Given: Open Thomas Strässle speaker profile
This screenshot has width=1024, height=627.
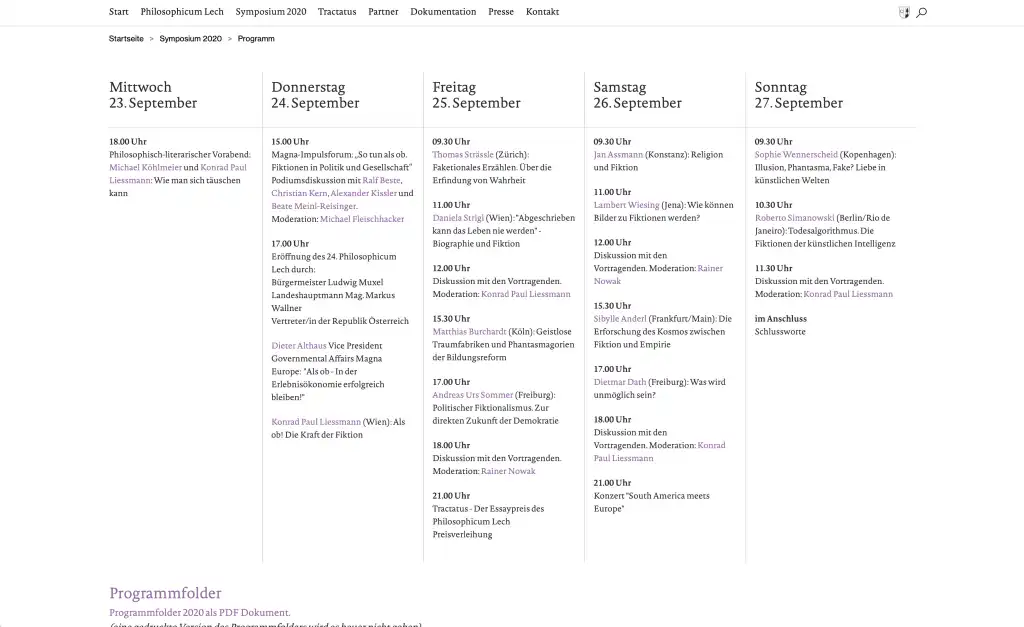Looking at the screenshot, I should click(x=463, y=155).
